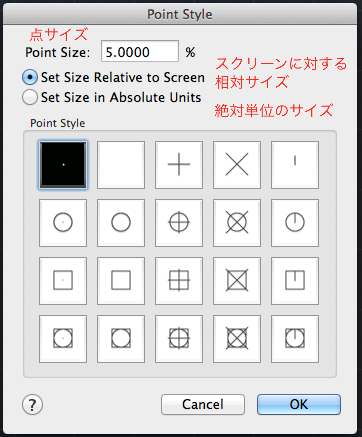
Task: Select circle with center dot point style
Action: coord(63,223)
